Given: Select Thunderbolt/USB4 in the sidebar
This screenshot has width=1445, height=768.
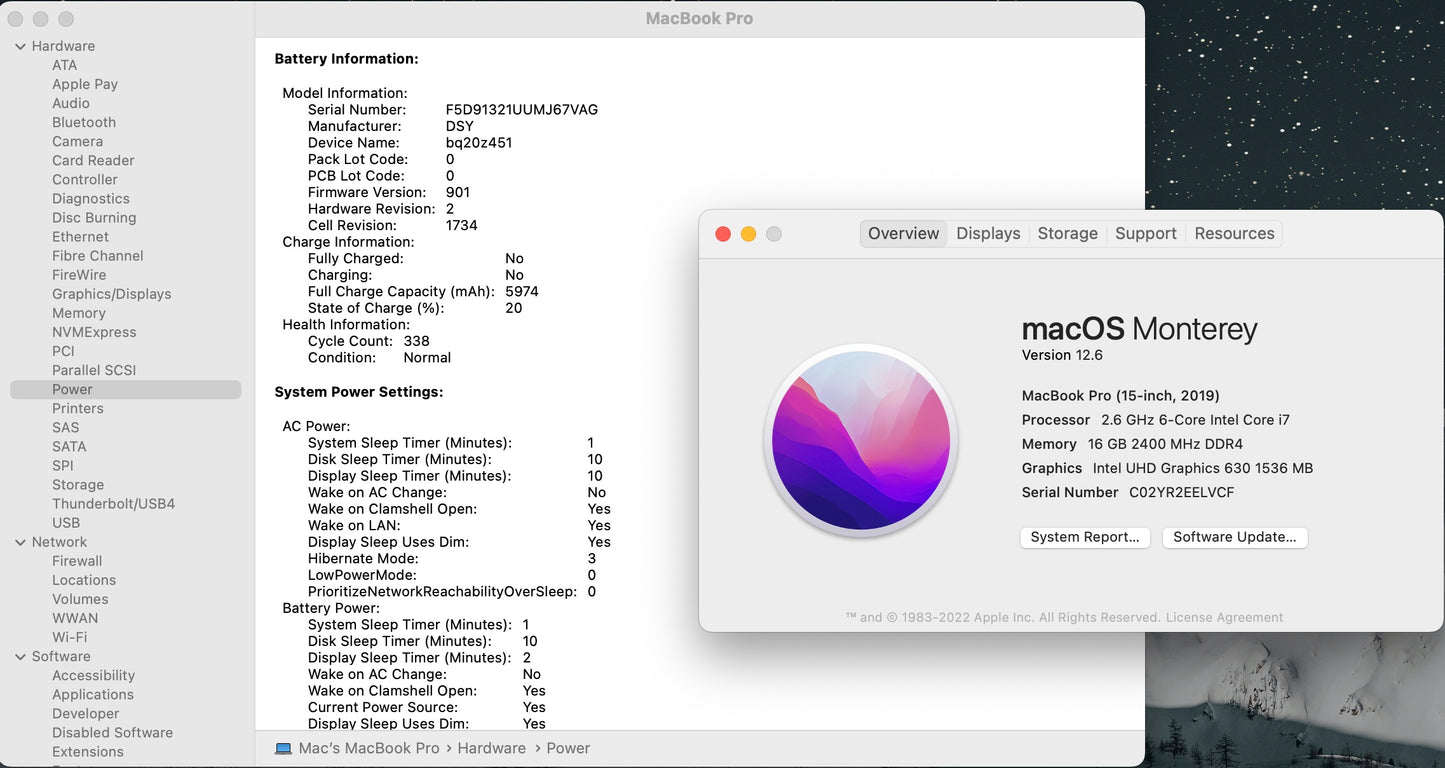Looking at the screenshot, I should pos(113,503).
